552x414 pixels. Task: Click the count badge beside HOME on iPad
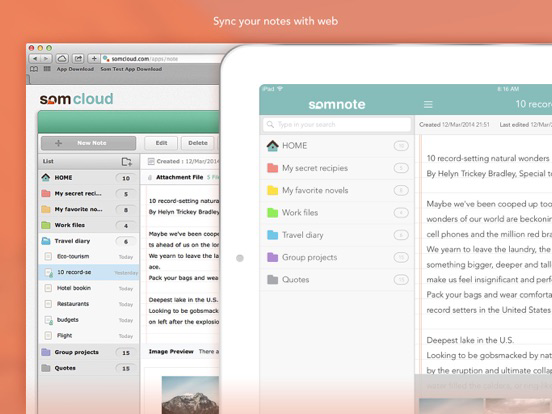(x=401, y=146)
